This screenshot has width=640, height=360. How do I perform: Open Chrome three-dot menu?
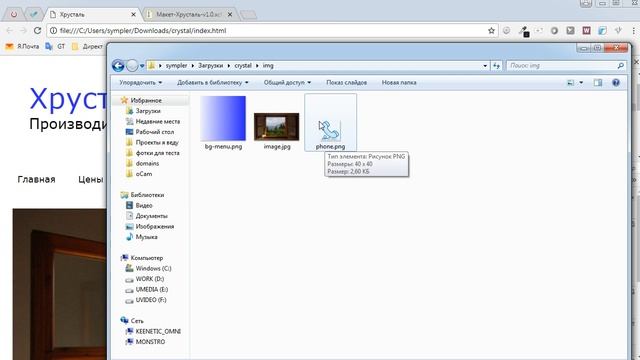coord(633,31)
